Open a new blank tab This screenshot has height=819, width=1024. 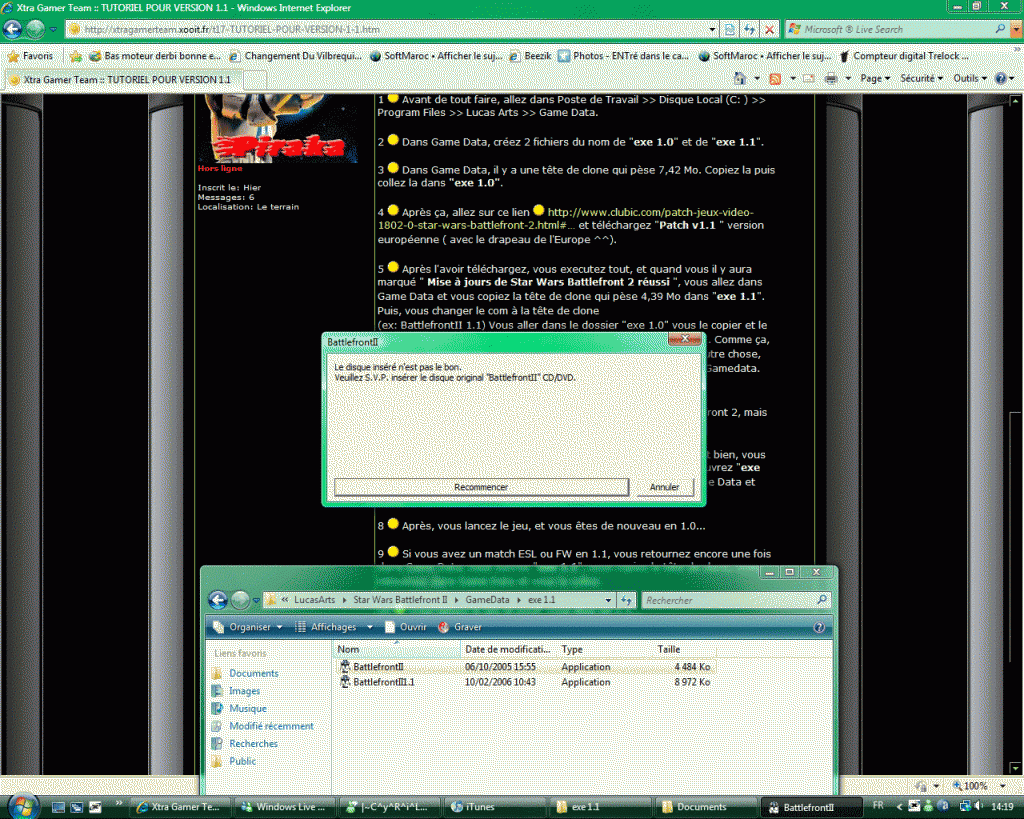255,80
